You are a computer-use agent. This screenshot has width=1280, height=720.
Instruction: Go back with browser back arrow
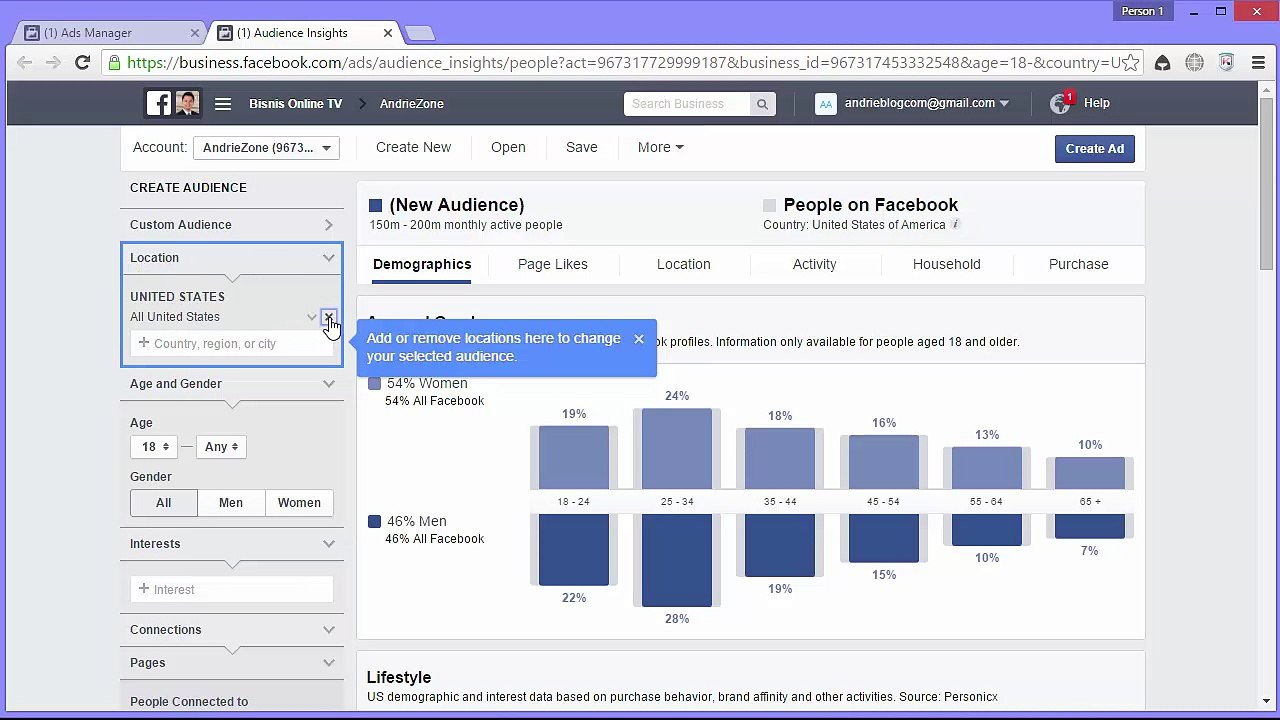coord(25,63)
